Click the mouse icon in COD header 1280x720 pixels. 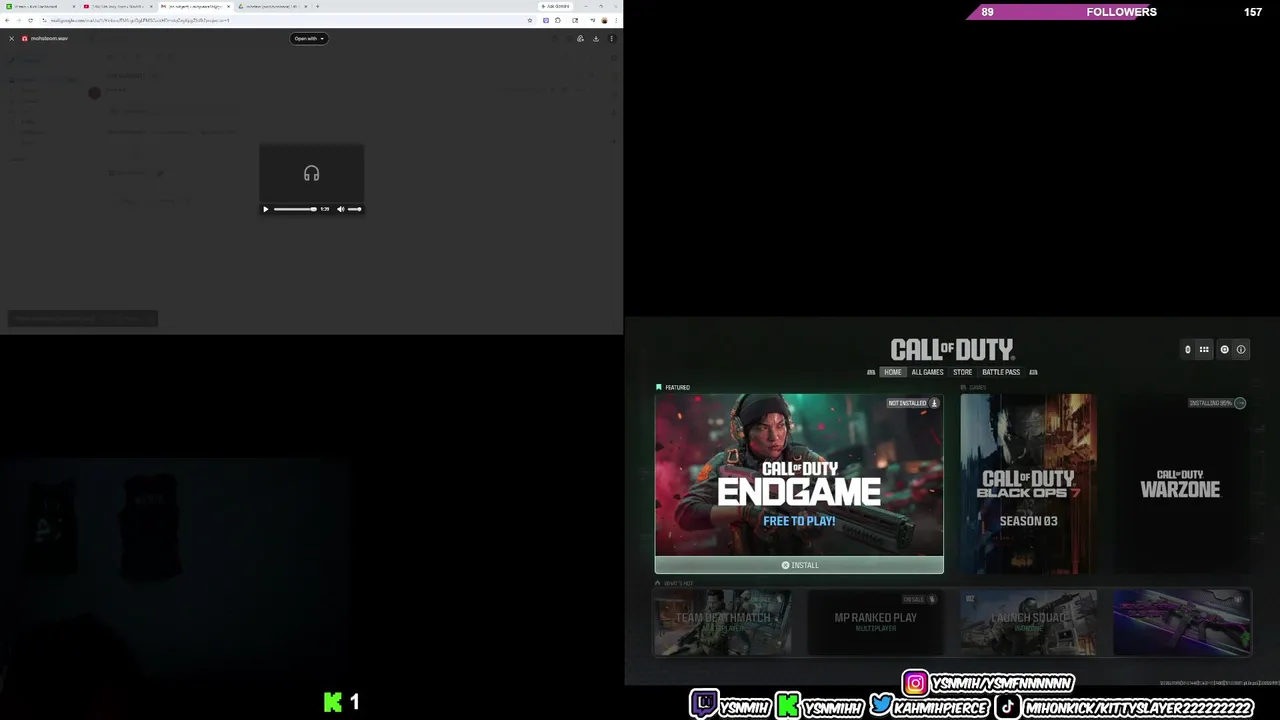pos(1188,349)
